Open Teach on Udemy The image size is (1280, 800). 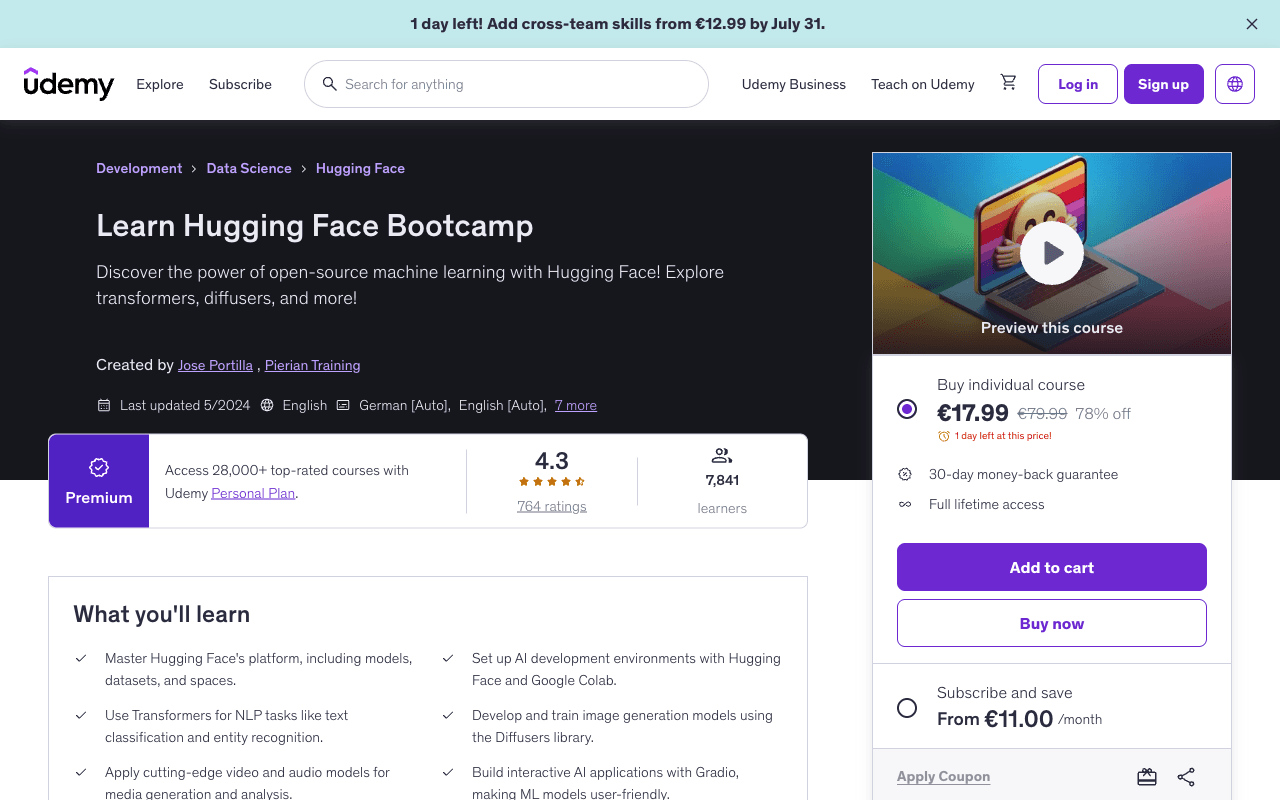[923, 84]
